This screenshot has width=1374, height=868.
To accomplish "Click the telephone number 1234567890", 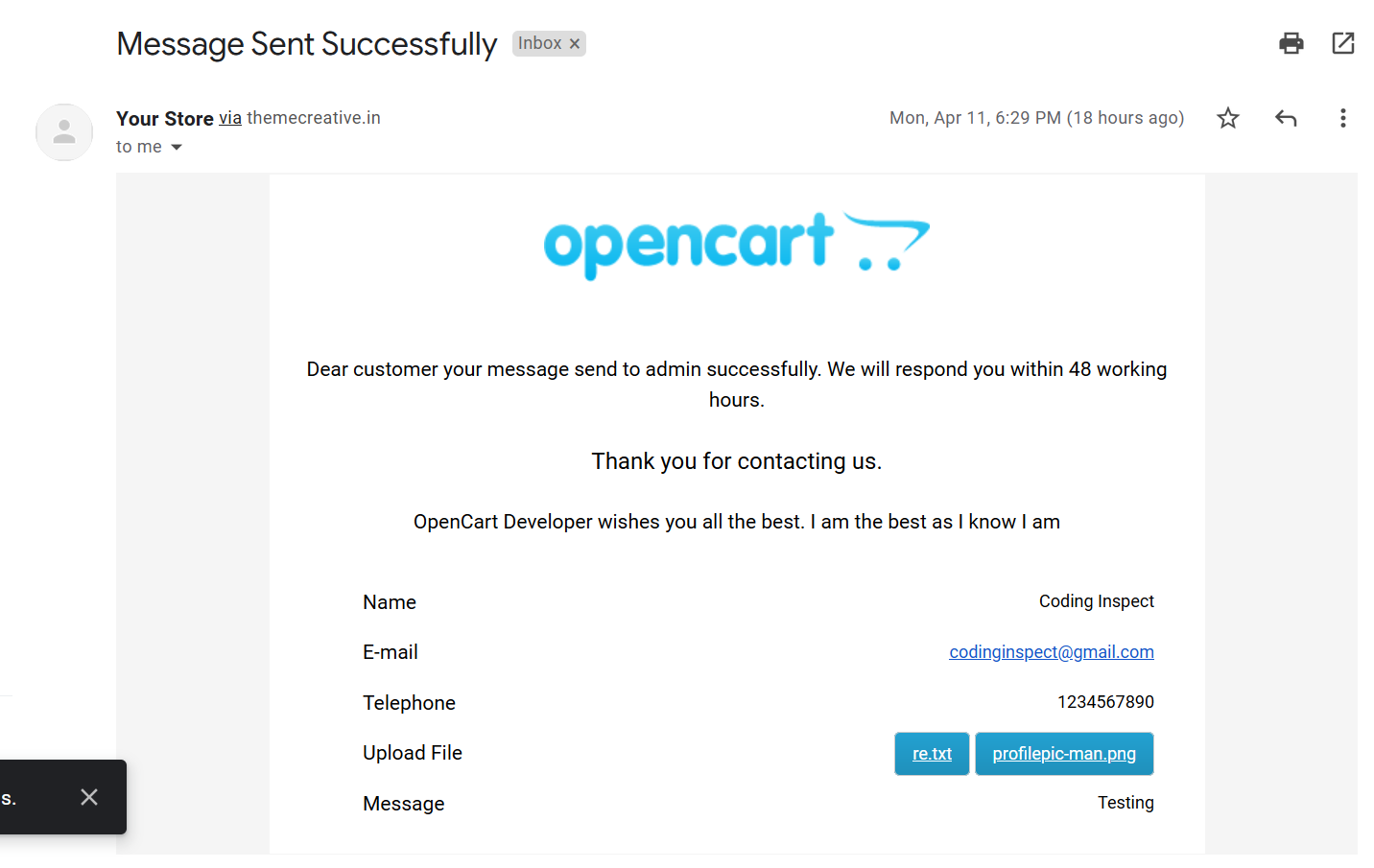I will click(x=1105, y=702).
